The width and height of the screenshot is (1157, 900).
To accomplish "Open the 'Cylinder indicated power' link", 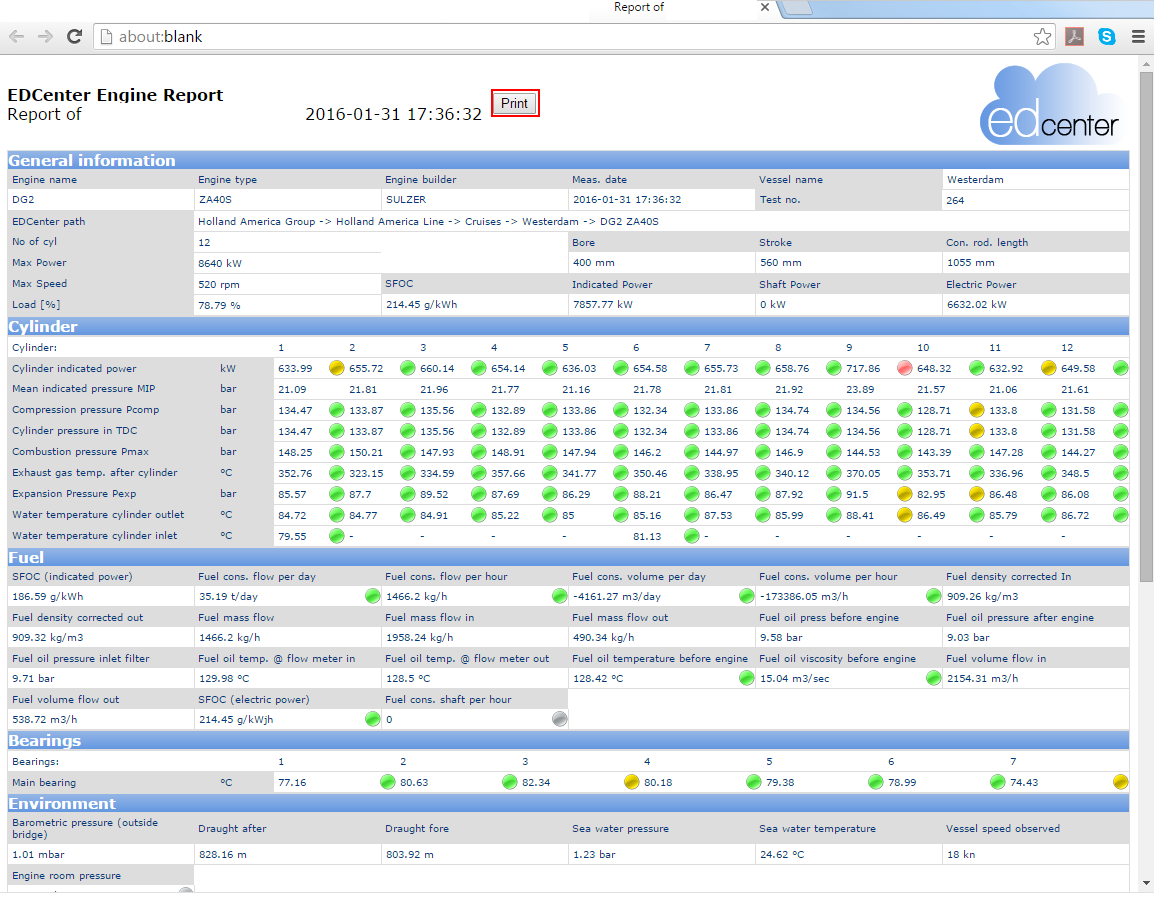I will tap(74, 369).
